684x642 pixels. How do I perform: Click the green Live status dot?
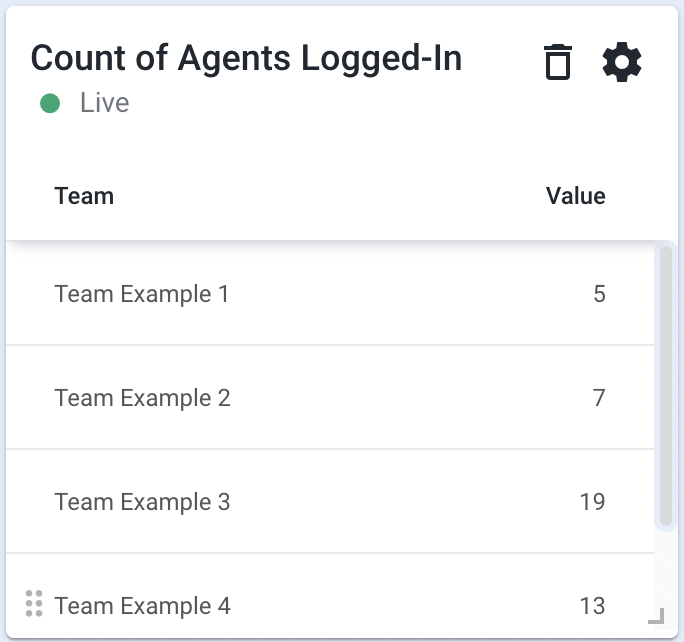pyautogui.click(x=50, y=103)
